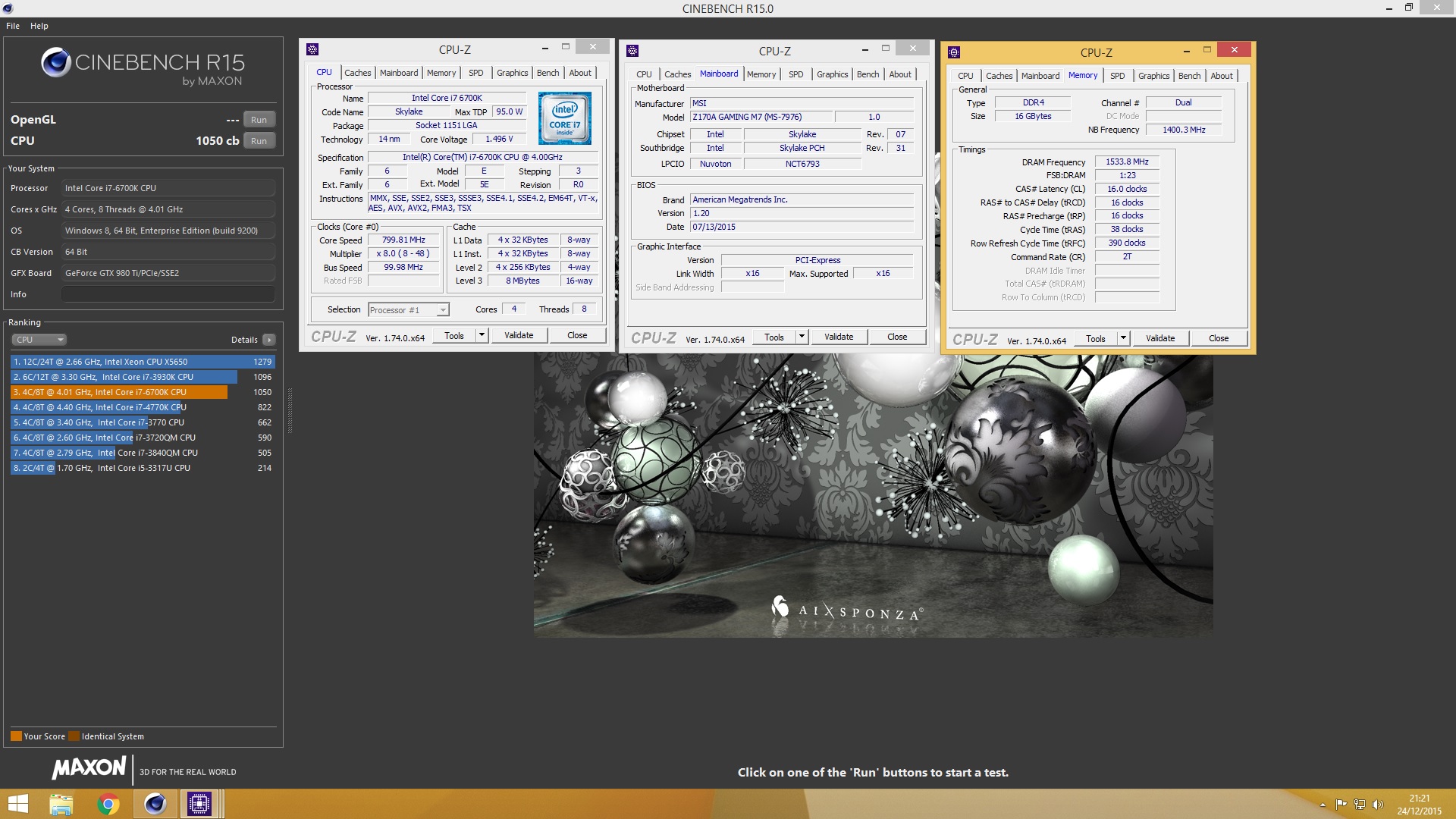Select Xeon X5650 ranking entry

click(143, 362)
